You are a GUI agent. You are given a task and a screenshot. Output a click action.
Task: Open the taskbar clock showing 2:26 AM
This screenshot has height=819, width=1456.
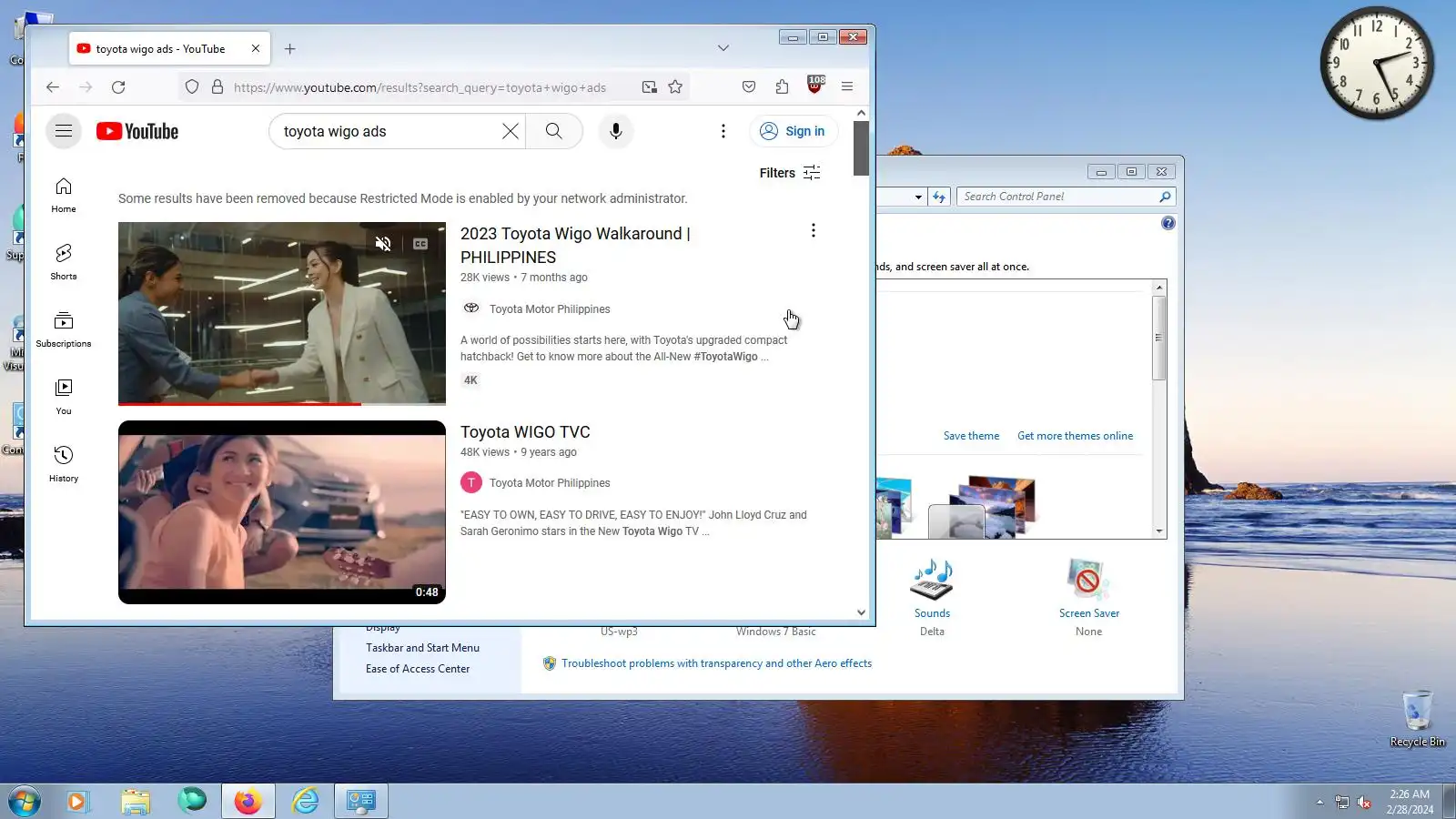click(x=1410, y=802)
